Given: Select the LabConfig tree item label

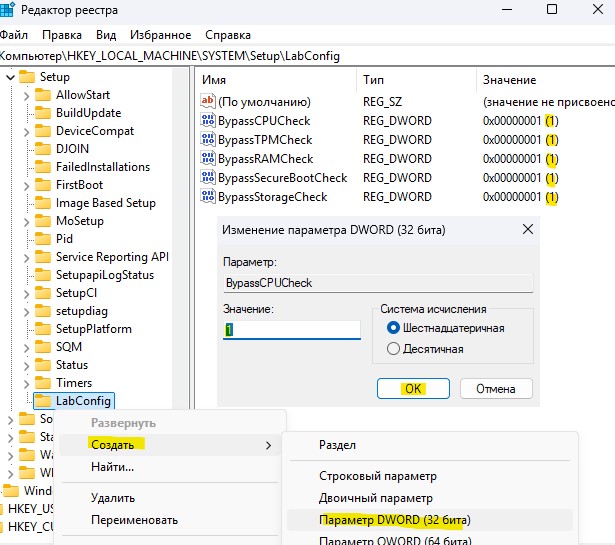Looking at the screenshot, I should 83,401.
